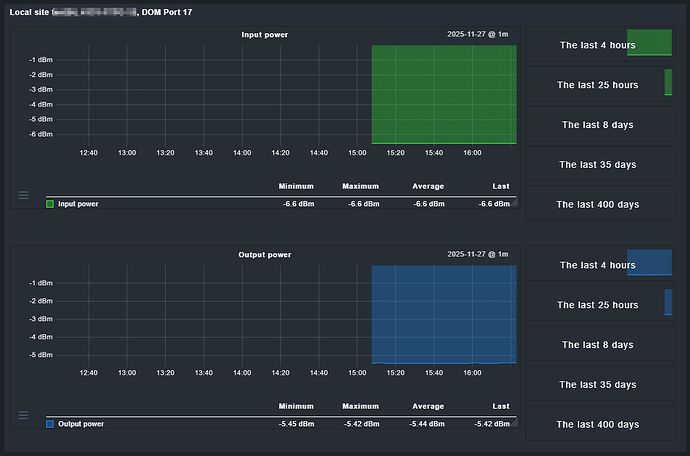Show 'The last 8 days' for Input power
The image size is (690, 456).
click(598, 125)
